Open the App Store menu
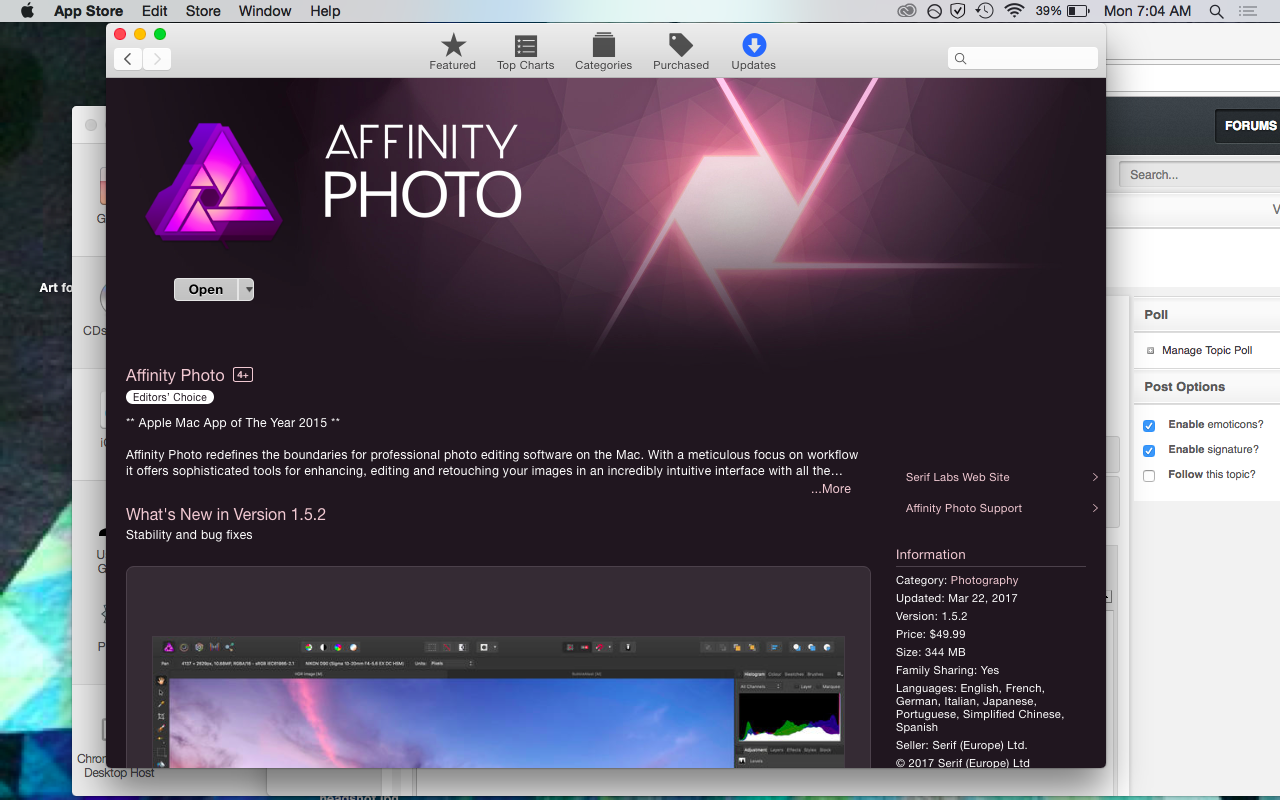The width and height of the screenshot is (1280, 800). click(88, 11)
